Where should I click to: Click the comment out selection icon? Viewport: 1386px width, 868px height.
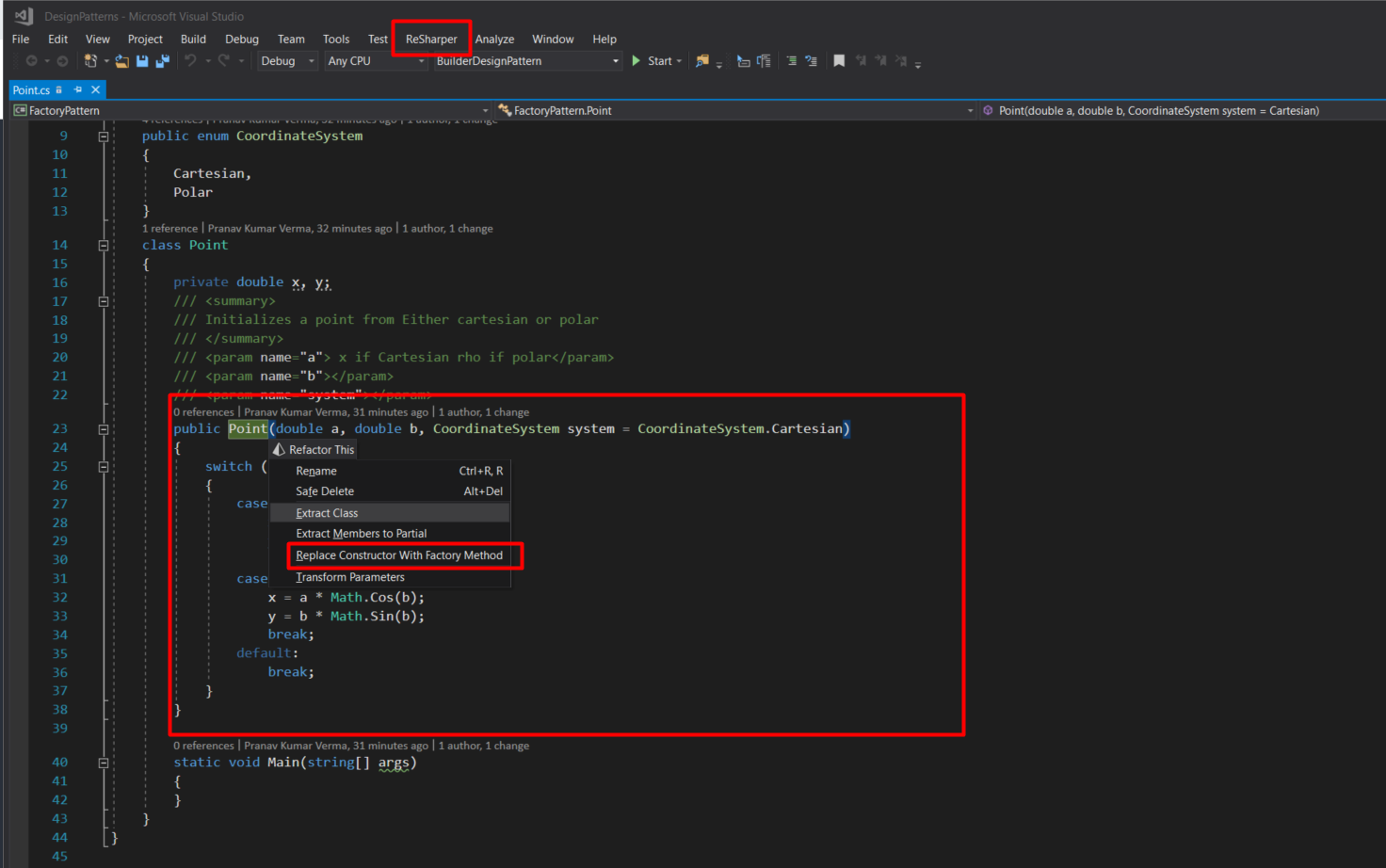click(x=811, y=61)
